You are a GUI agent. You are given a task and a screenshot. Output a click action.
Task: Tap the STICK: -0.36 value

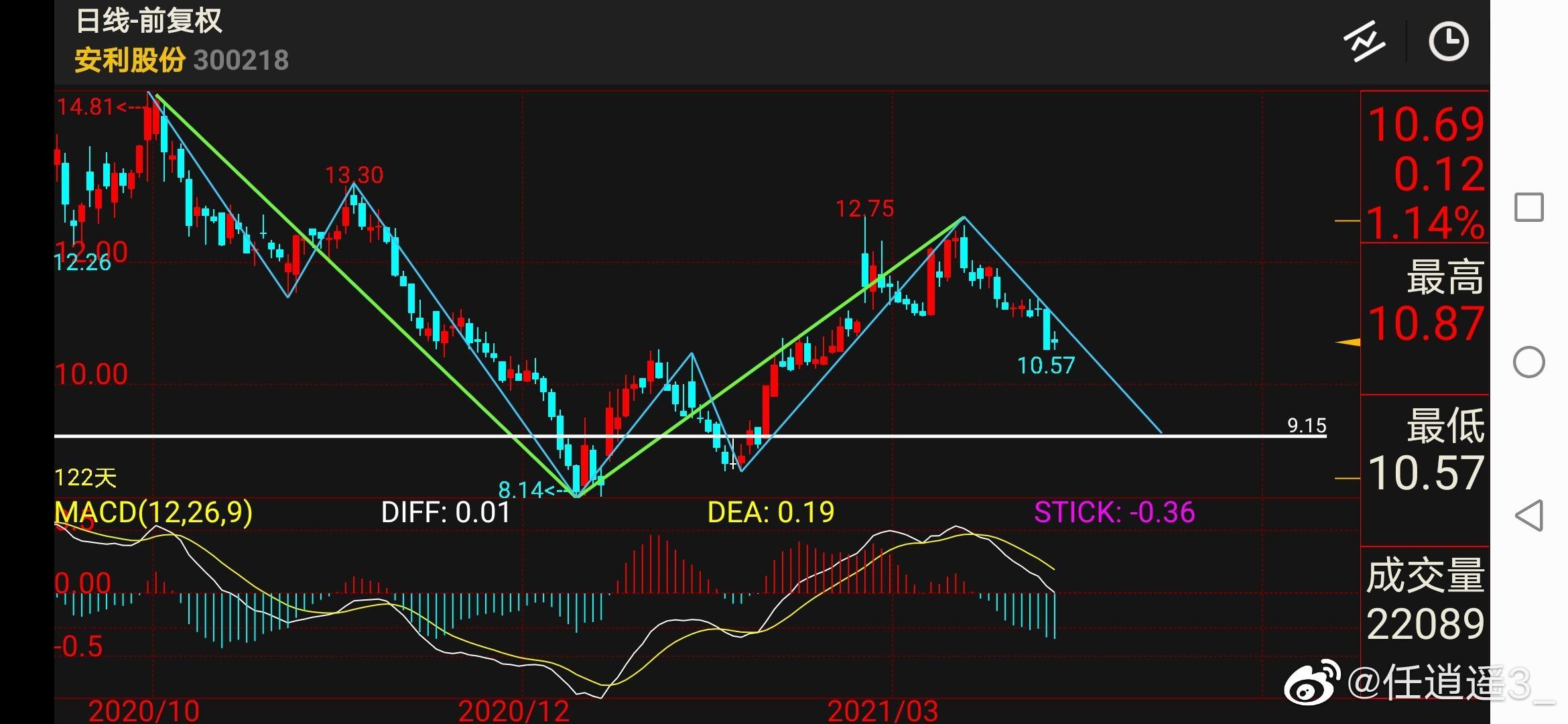click(1114, 513)
